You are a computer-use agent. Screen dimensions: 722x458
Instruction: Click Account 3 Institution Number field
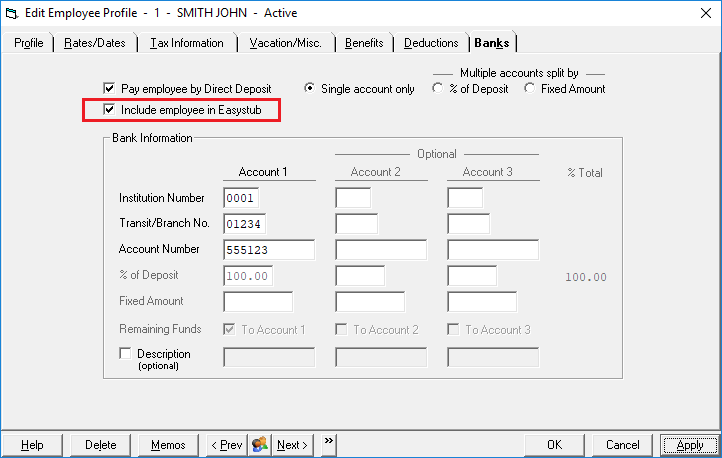click(x=465, y=198)
